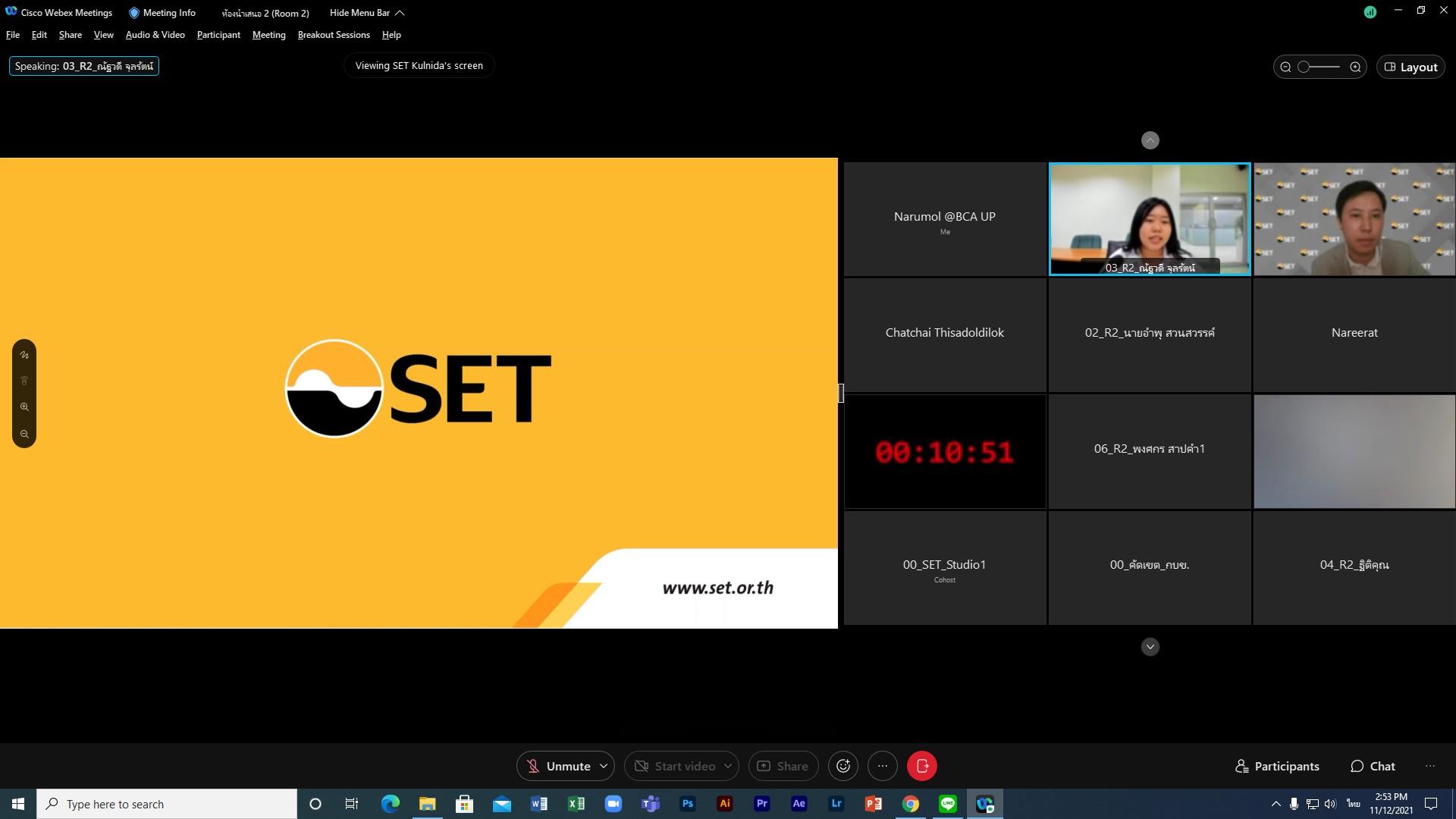Zoom out the shared screen view
The width and height of the screenshot is (1456, 819).
24,435
